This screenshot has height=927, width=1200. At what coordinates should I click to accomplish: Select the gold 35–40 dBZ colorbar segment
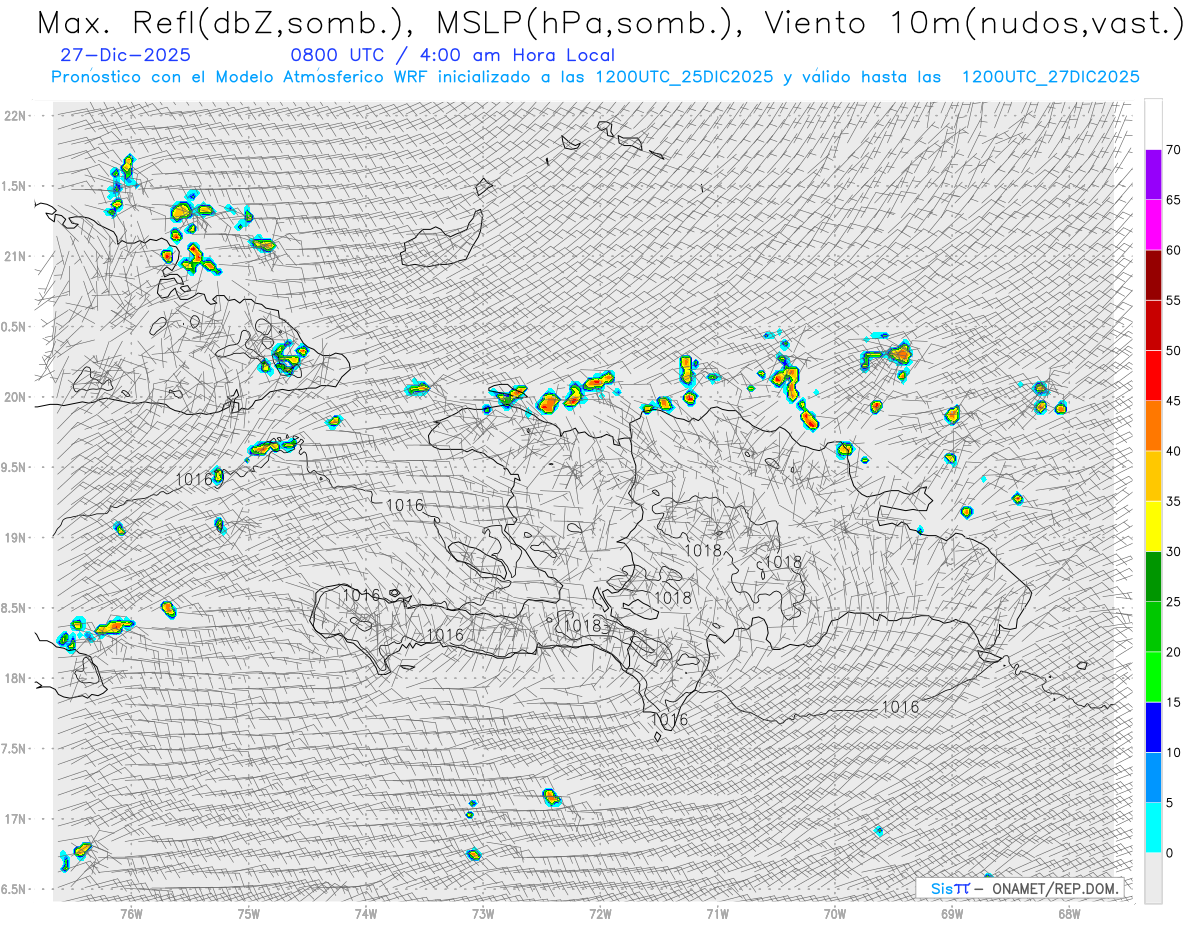click(x=1153, y=476)
